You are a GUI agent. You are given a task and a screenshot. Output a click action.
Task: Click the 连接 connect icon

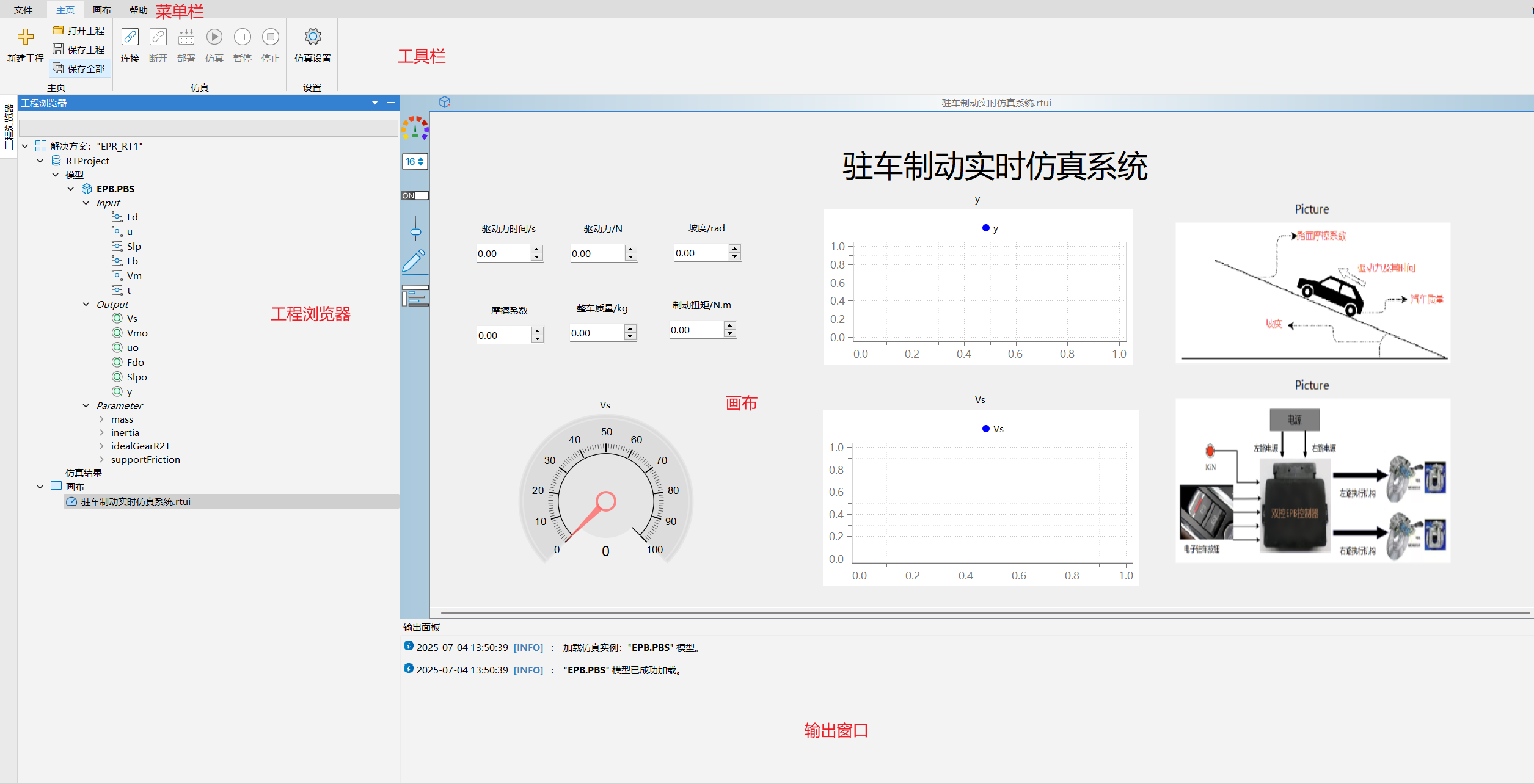click(x=130, y=37)
